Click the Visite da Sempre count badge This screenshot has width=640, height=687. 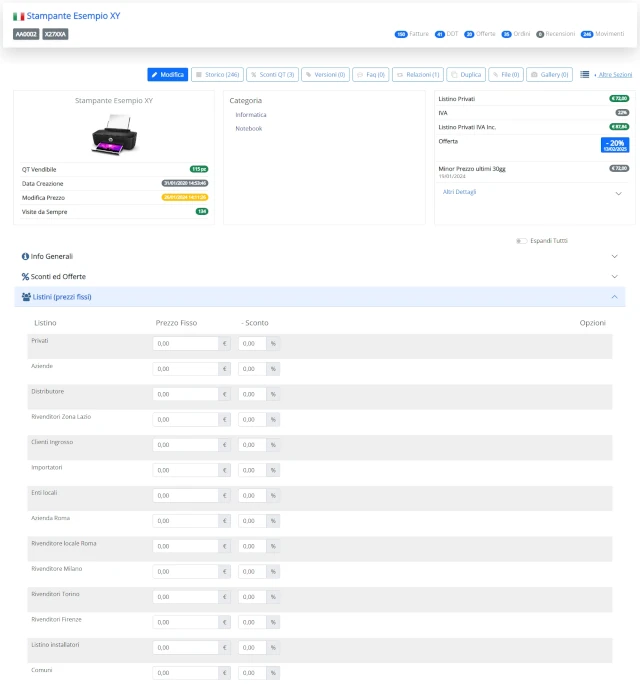[202, 211]
